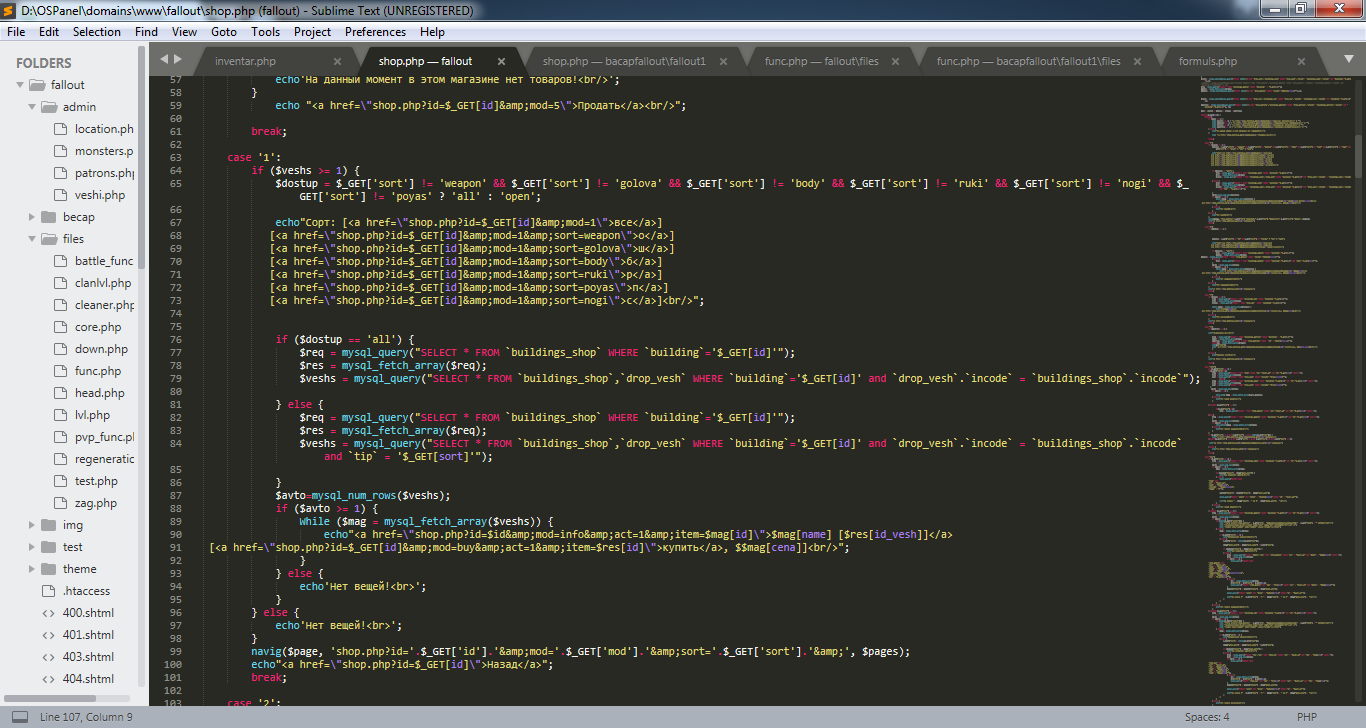The image size is (1366, 728).
Task: Open core.php from the sidebar
Action: [98, 327]
